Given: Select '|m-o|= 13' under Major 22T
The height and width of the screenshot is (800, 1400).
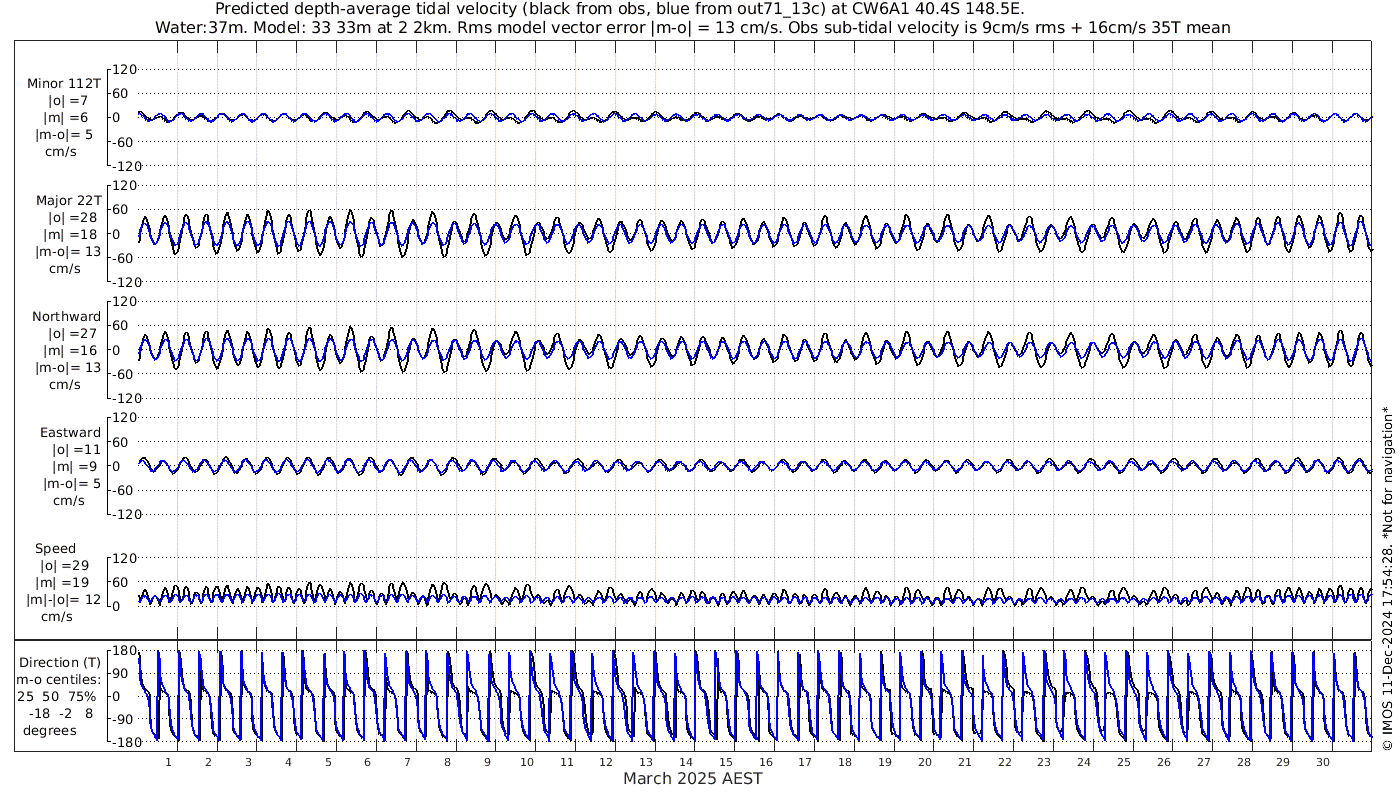Looking at the screenshot, I should pos(69,252).
